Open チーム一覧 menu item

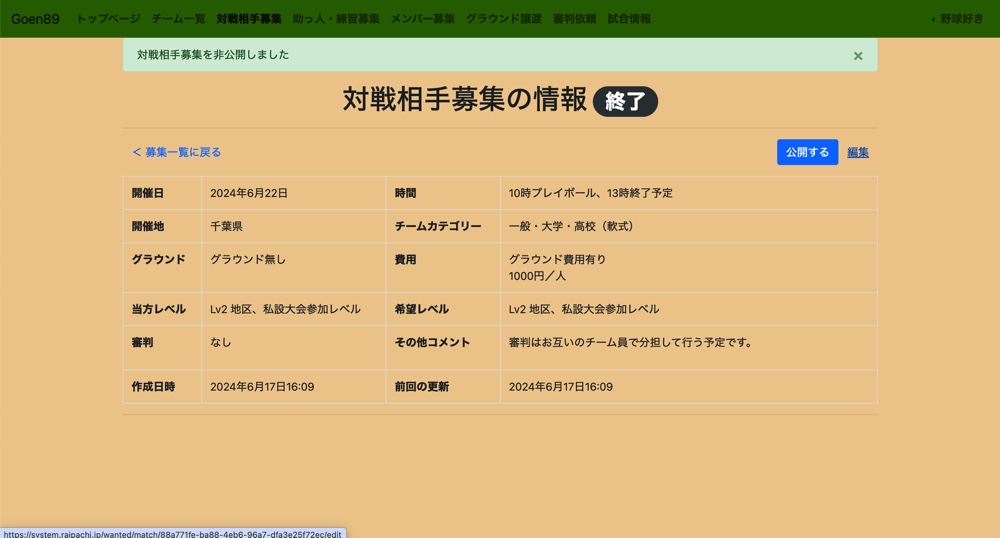pos(178,18)
